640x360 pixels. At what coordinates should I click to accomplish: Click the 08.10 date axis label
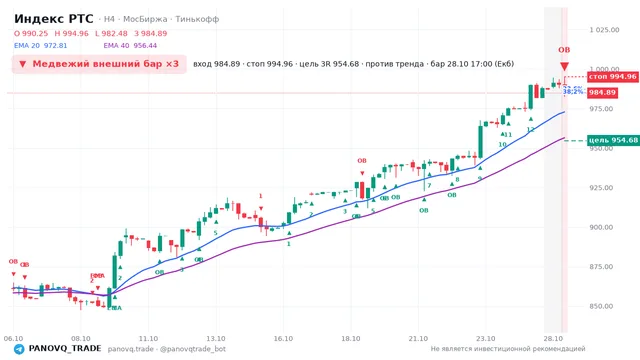point(81,339)
